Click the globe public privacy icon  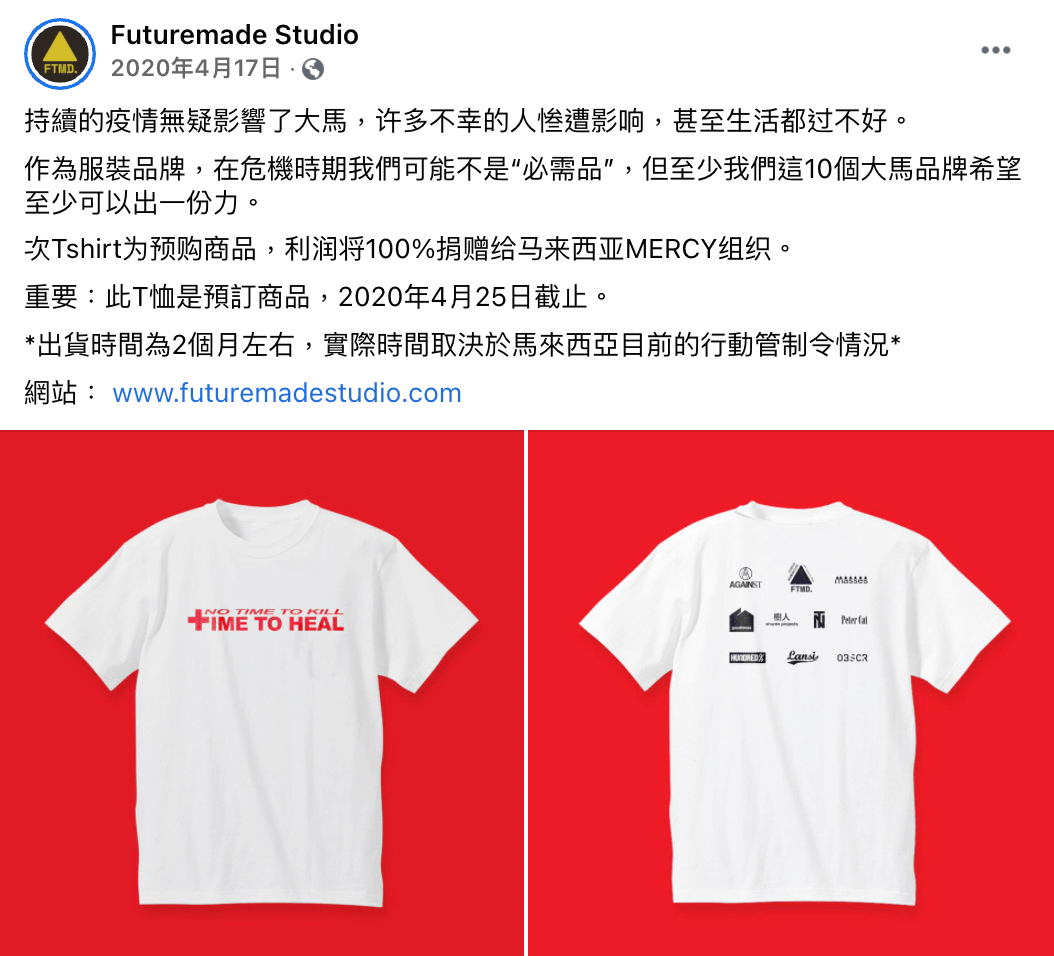pyautogui.click(x=313, y=69)
